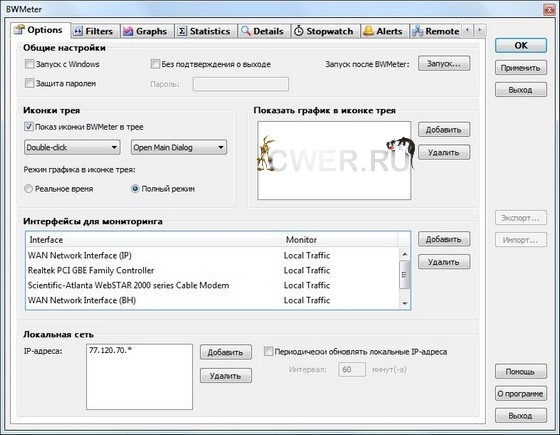Toggle Без подтверждения о выходе checkbox

[155, 64]
